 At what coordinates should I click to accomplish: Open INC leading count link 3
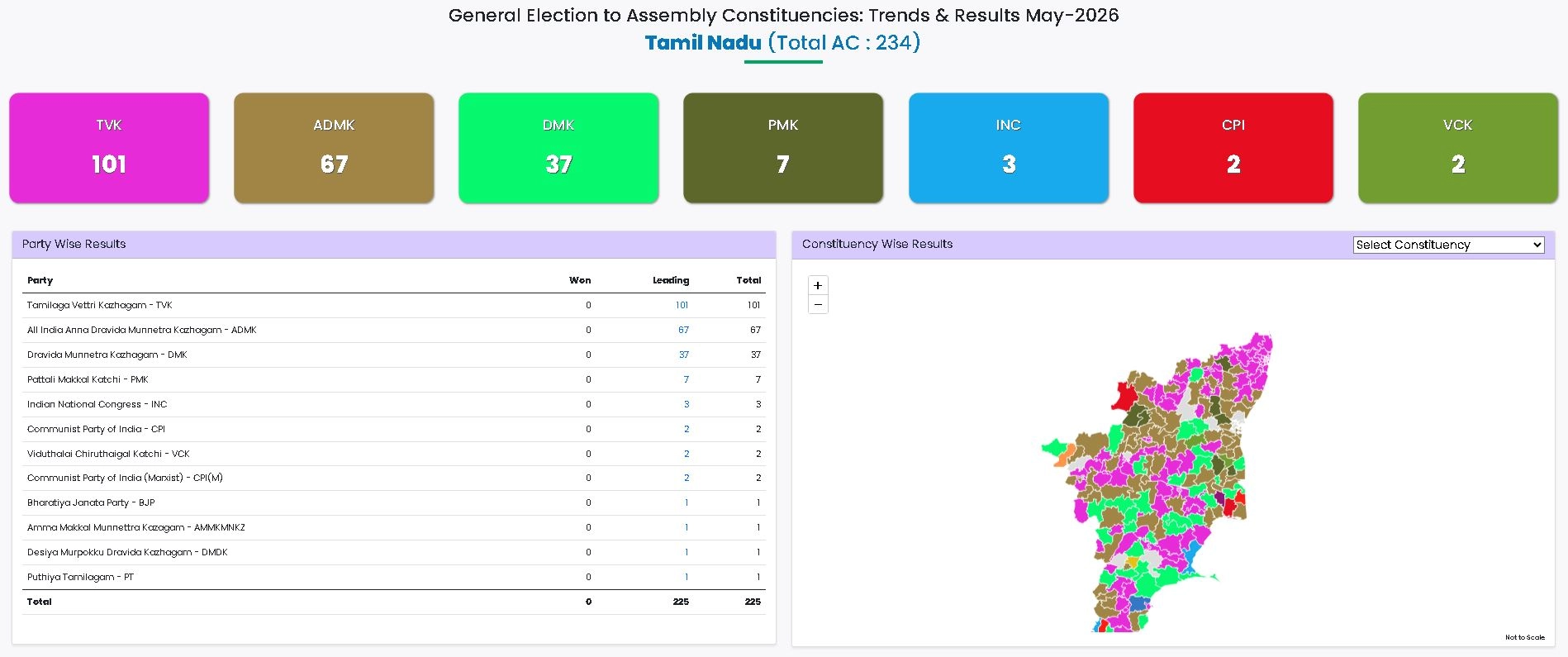click(x=687, y=404)
